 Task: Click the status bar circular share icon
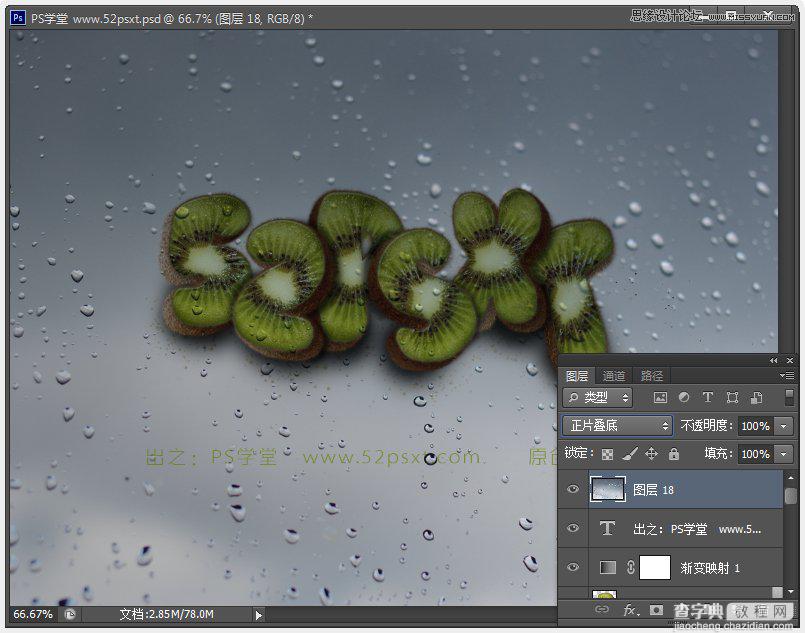click(70, 615)
